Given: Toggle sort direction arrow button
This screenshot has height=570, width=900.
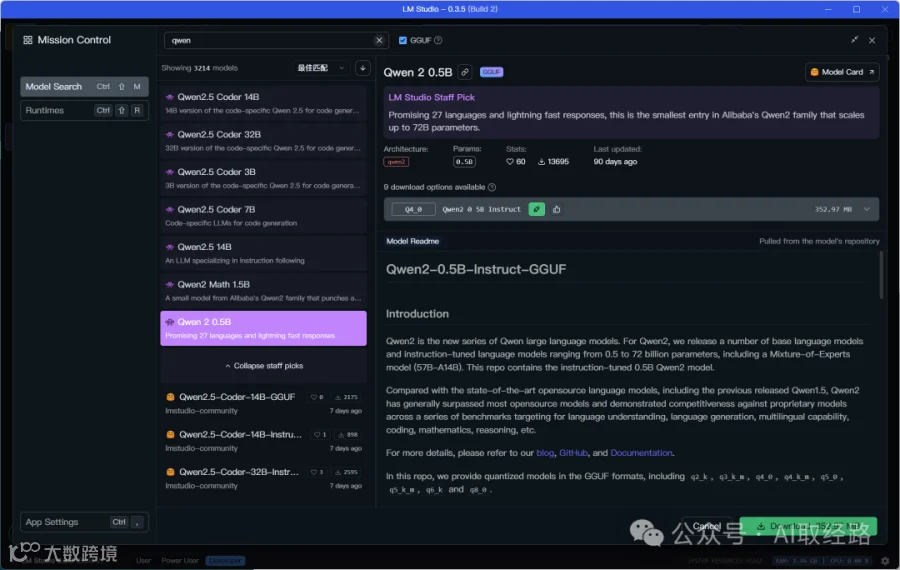Looking at the screenshot, I should point(363,68).
